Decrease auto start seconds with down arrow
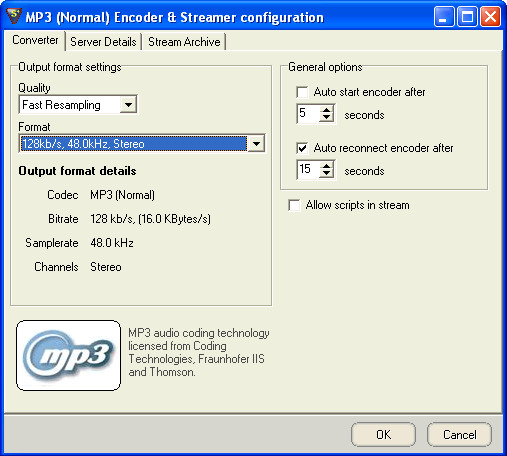The height and width of the screenshot is (456, 507). pyautogui.click(x=327, y=118)
